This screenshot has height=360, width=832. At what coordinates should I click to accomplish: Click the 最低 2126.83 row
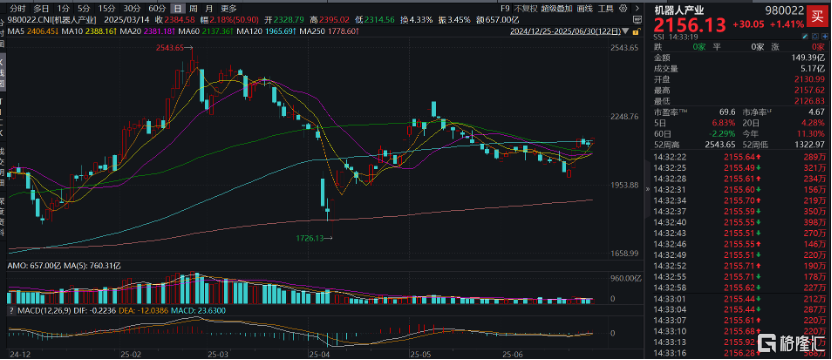pos(740,101)
